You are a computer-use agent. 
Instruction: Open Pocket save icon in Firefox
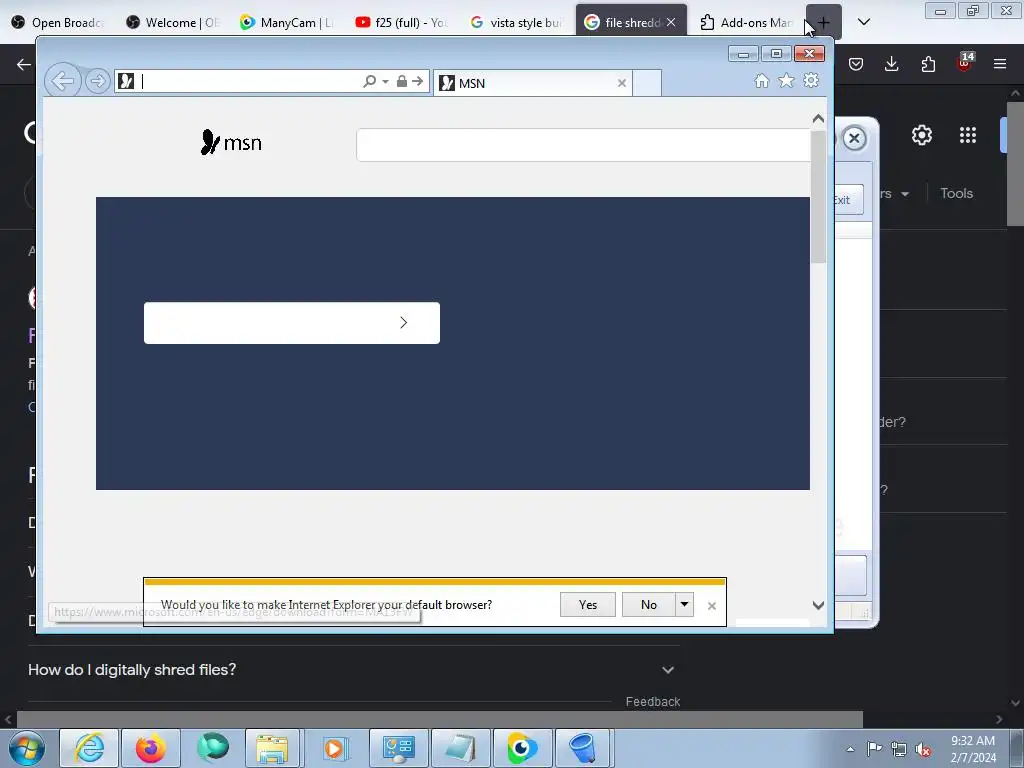856,64
